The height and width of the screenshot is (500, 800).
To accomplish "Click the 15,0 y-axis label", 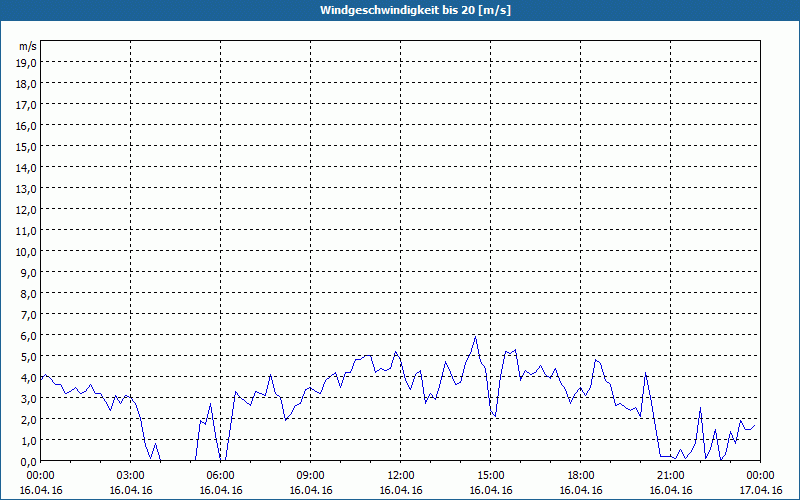I will point(28,147).
